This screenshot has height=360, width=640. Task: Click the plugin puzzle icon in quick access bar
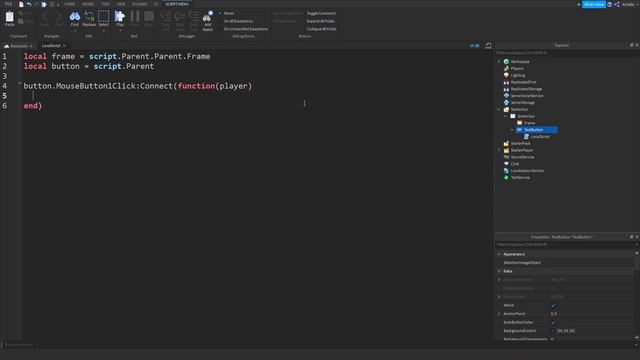click(44, 4)
